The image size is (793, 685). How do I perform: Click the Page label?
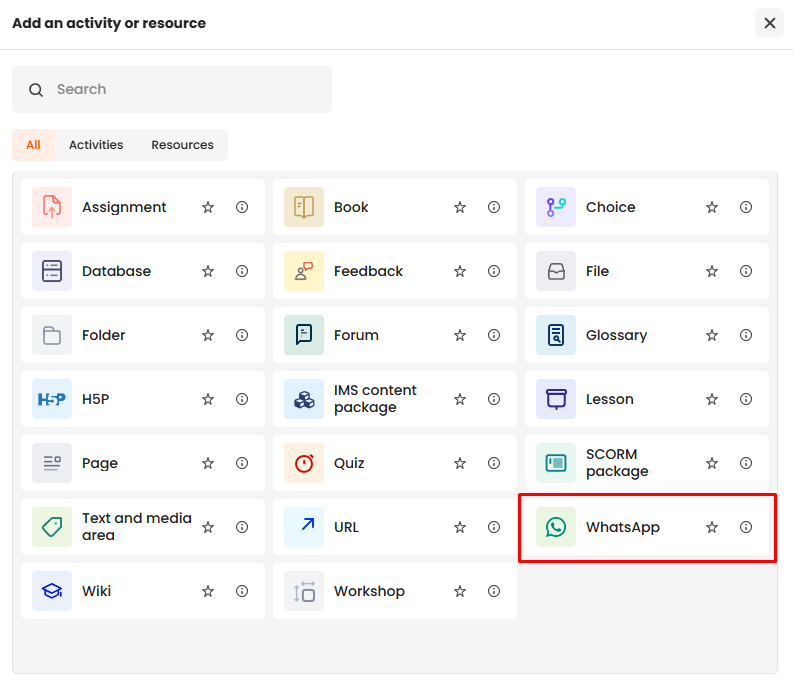tap(100, 463)
